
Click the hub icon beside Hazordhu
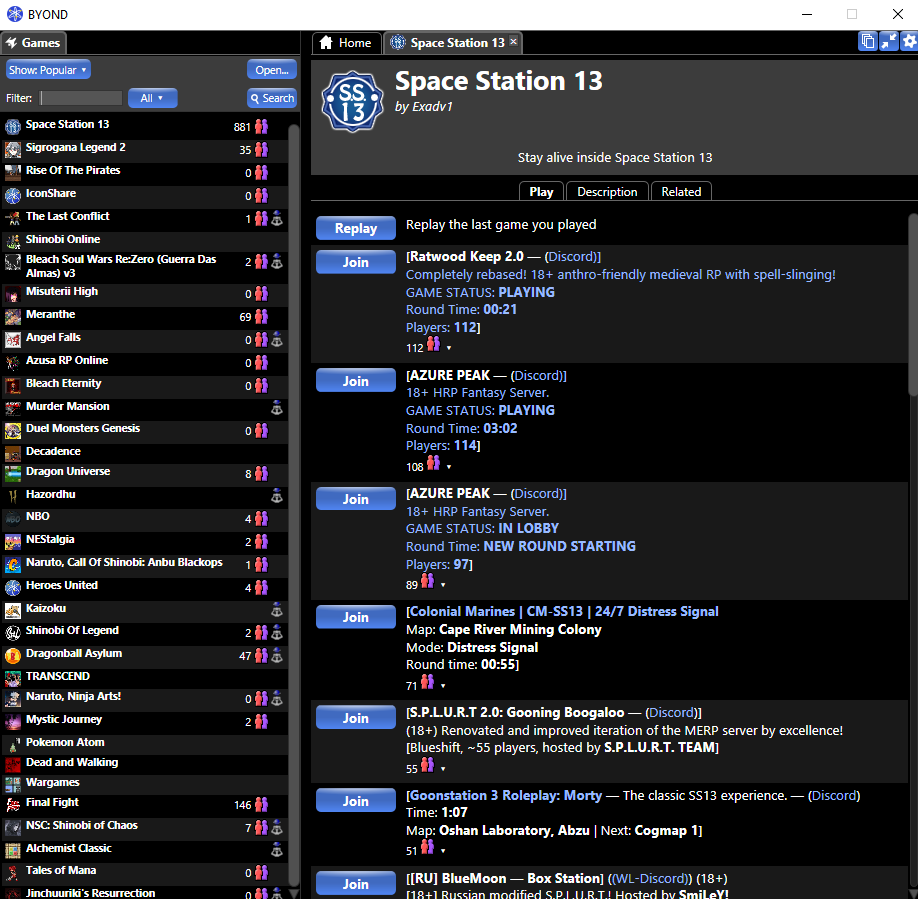point(277,496)
